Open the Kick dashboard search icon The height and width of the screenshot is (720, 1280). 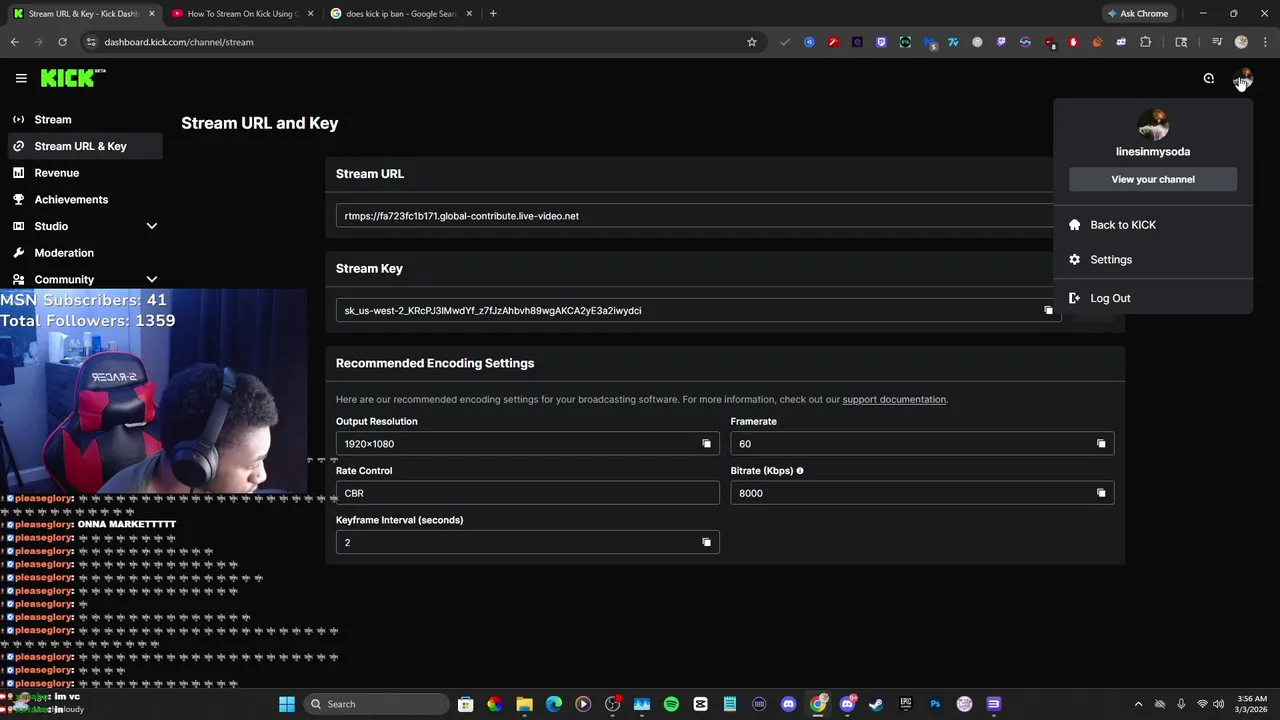[x=1208, y=78]
